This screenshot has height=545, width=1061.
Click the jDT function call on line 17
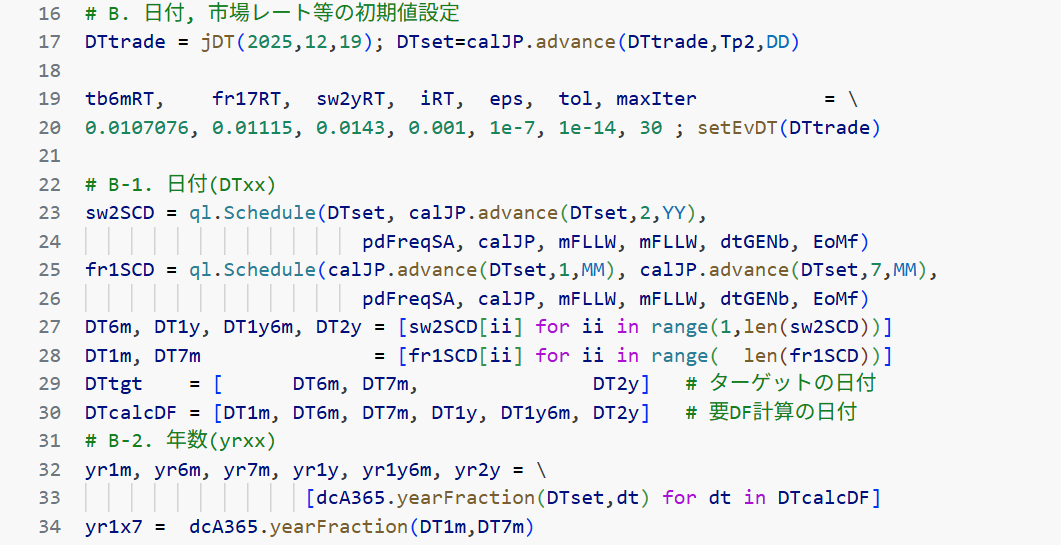218,42
